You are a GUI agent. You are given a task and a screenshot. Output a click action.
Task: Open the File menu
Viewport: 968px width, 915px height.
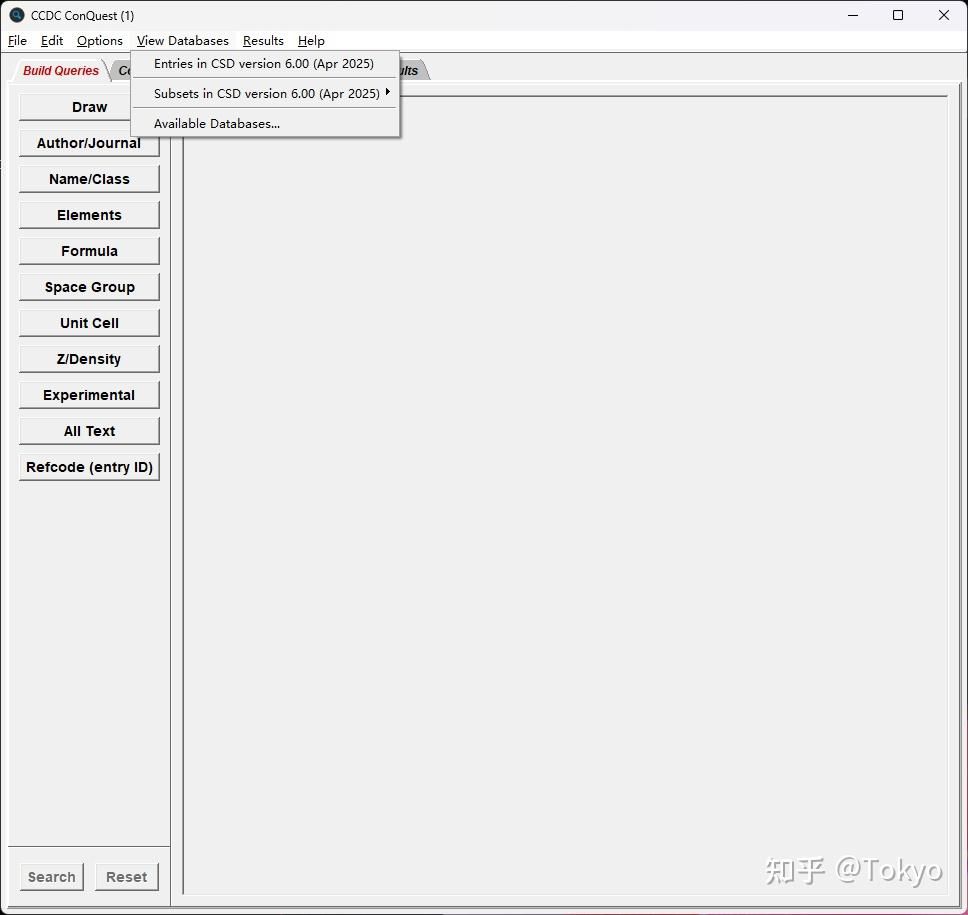pyautogui.click(x=17, y=41)
